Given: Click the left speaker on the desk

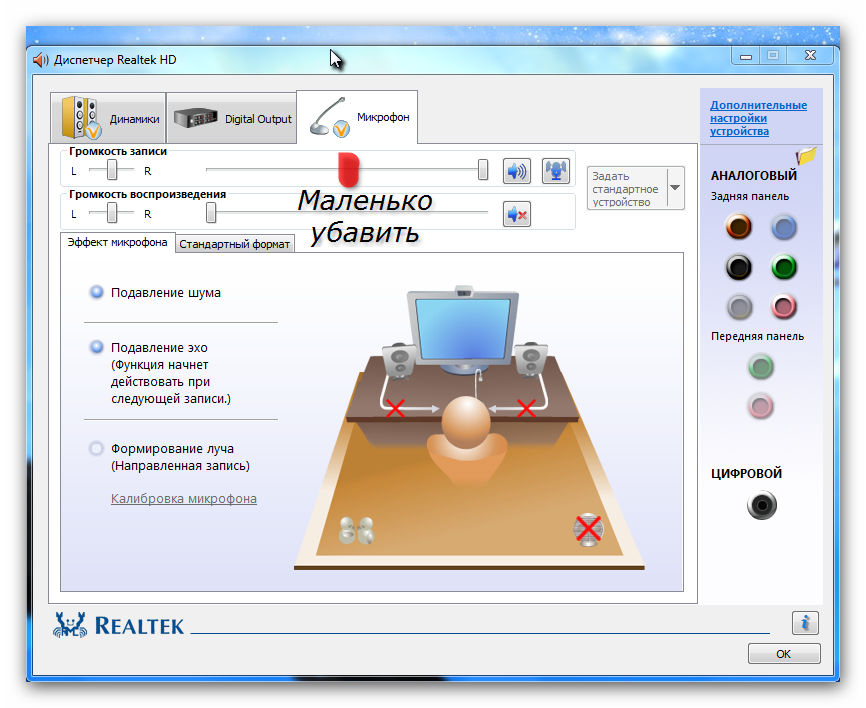Looking at the screenshot, I should 399,361.
